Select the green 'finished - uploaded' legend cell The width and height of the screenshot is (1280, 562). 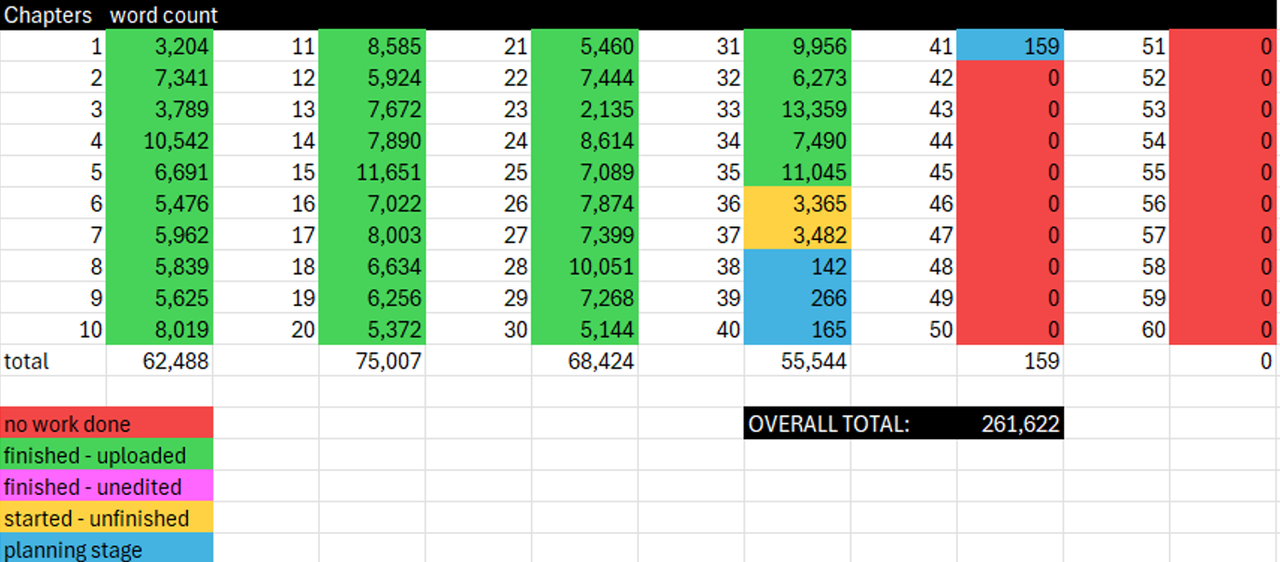pos(106,455)
